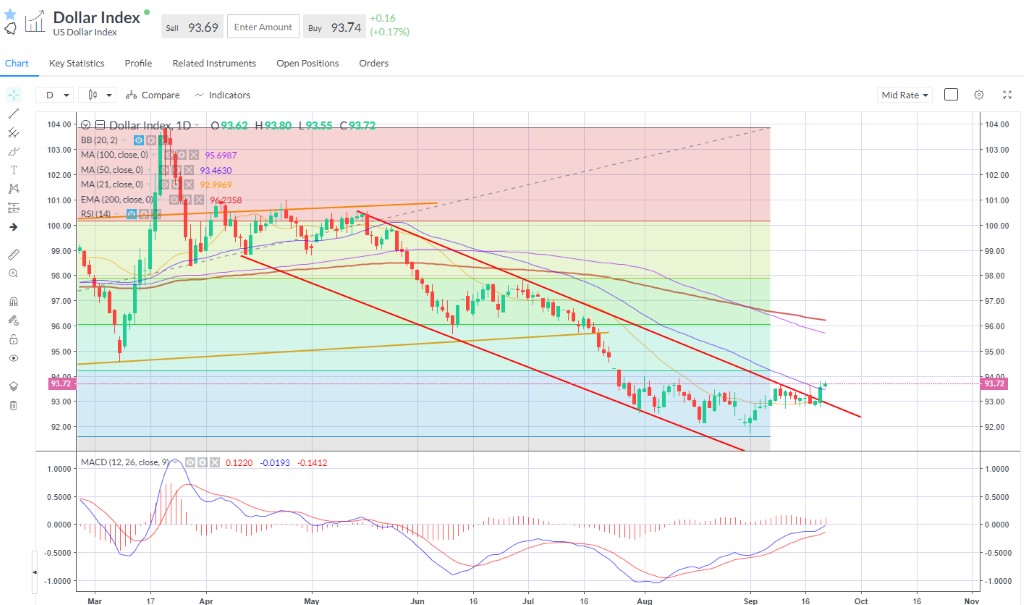Remove the EMA (200, close, 0) indicator

[198, 200]
